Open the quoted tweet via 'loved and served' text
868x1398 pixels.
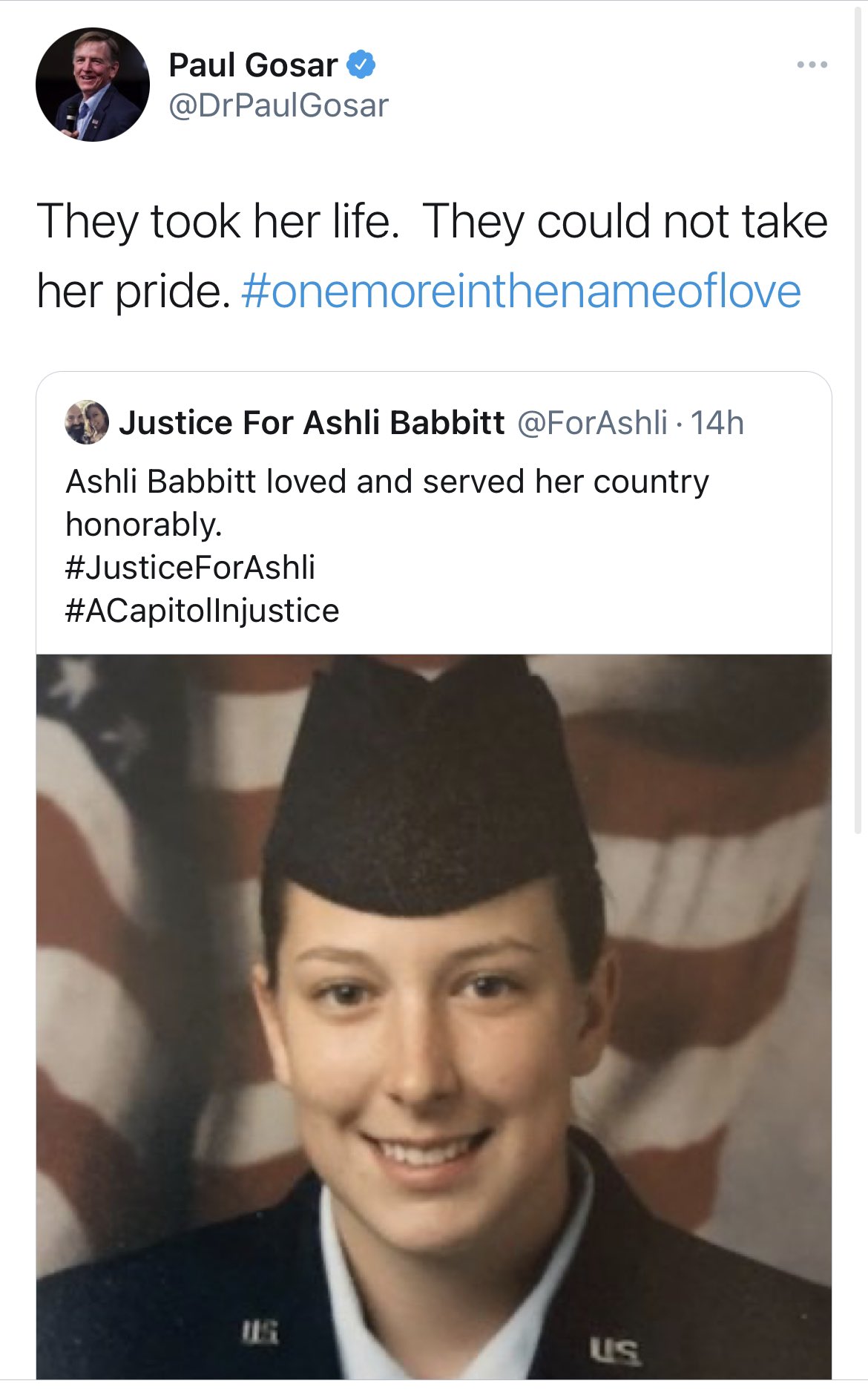point(387,482)
